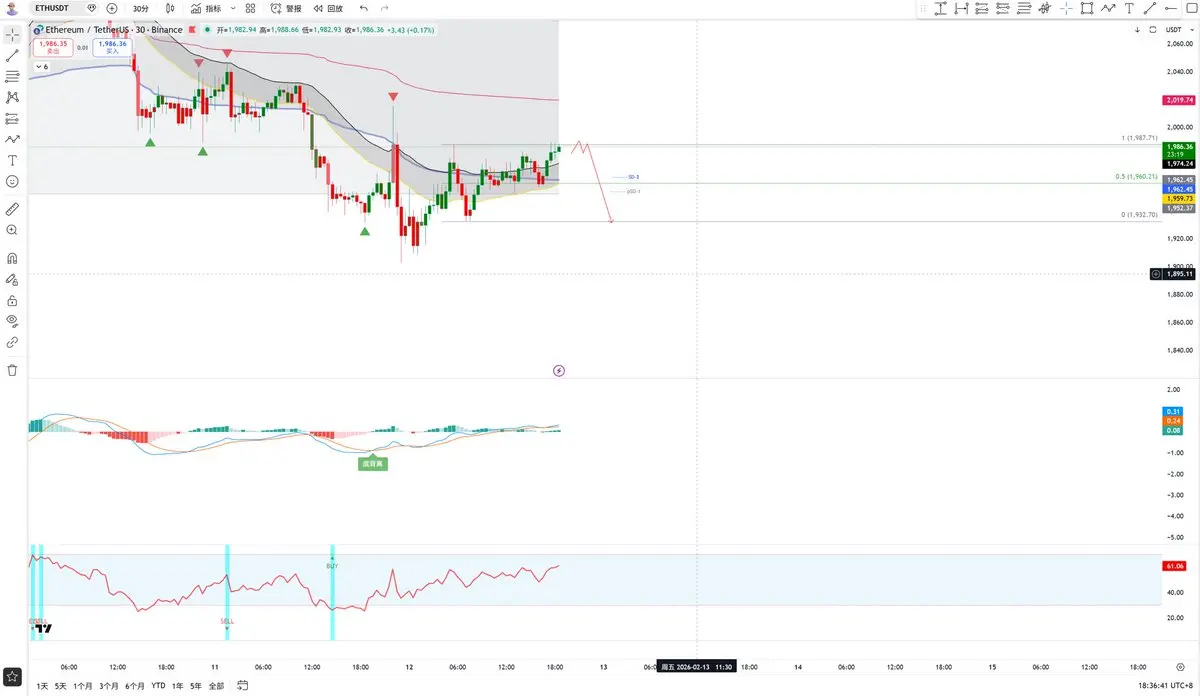The height and width of the screenshot is (696, 1200).
Task: Open the ETHUSDT symbol search
Action: [51, 8]
